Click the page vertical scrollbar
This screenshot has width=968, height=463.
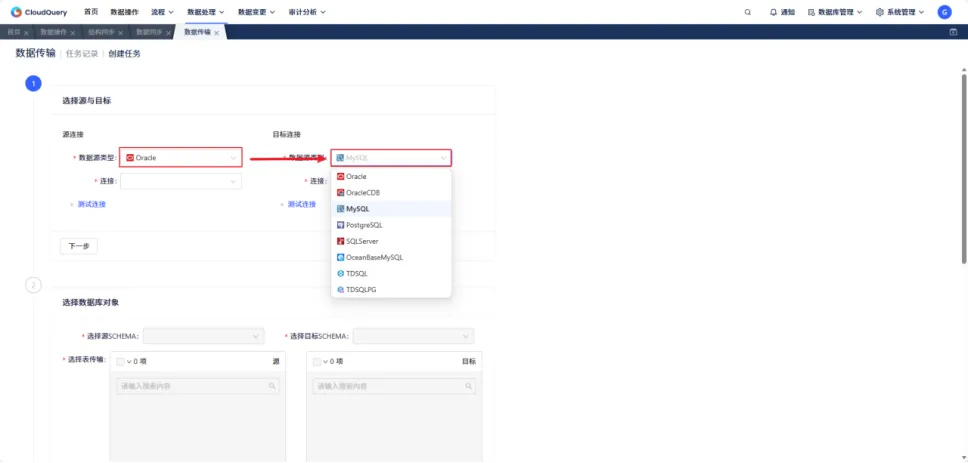pos(964,167)
